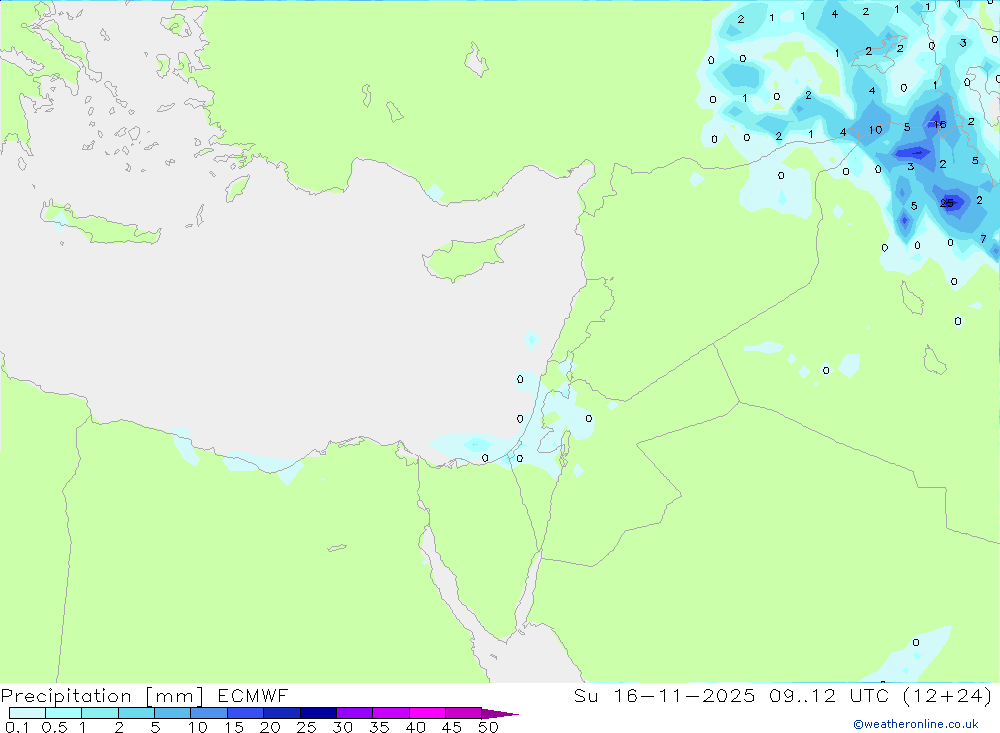Click the '50' legend scale label
The height and width of the screenshot is (733, 1000).
tap(488, 727)
